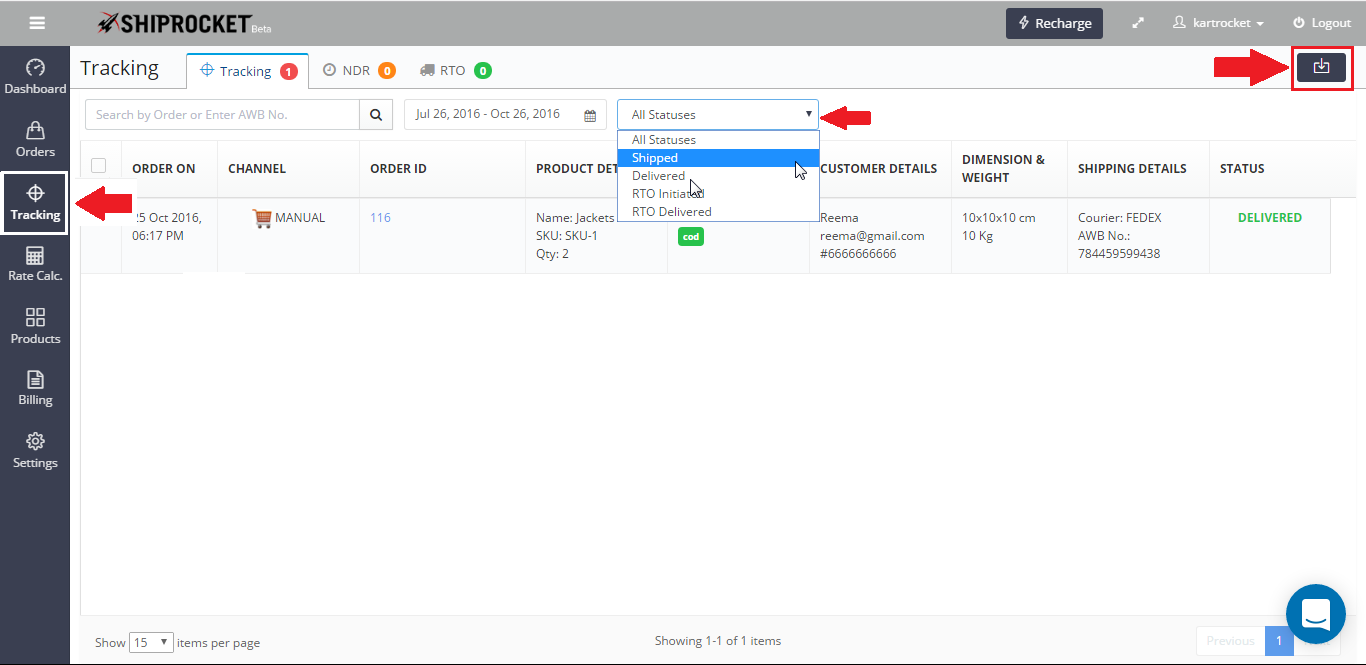The image size is (1366, 665).
Task: Switch to the NDR tab
Action: click(x=357, y=71)
